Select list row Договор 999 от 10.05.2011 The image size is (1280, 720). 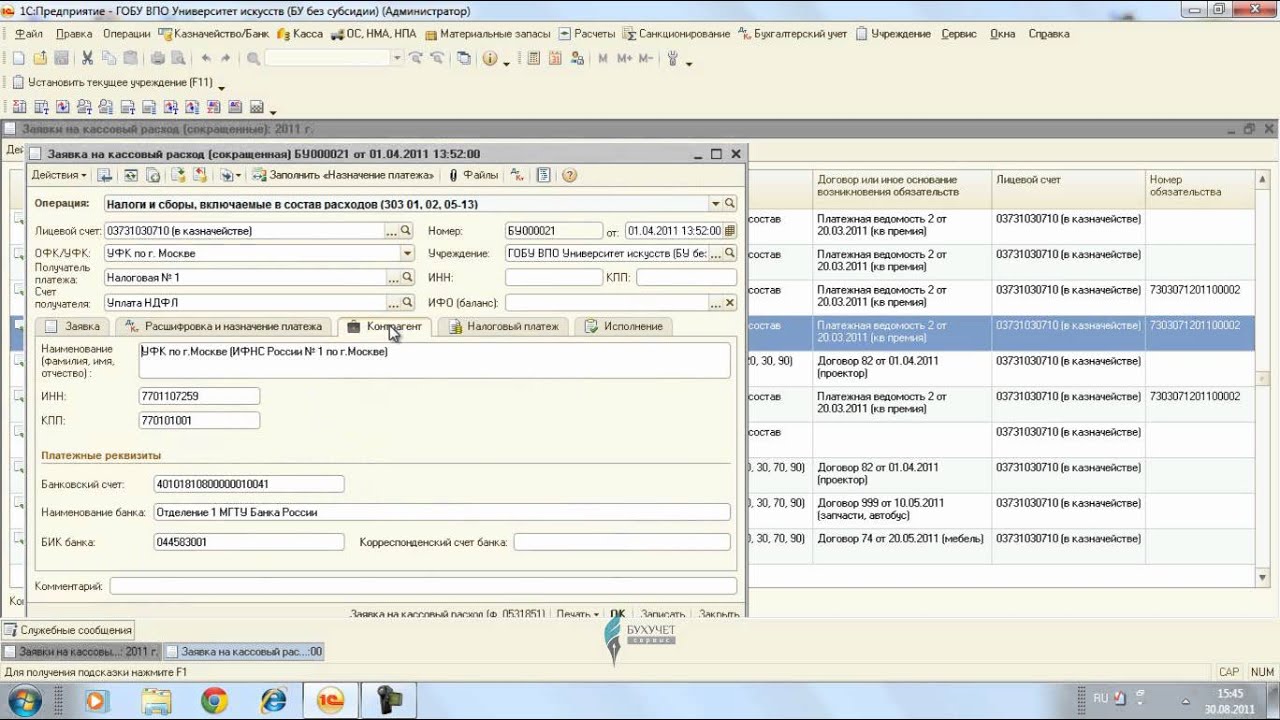[900, 511]
